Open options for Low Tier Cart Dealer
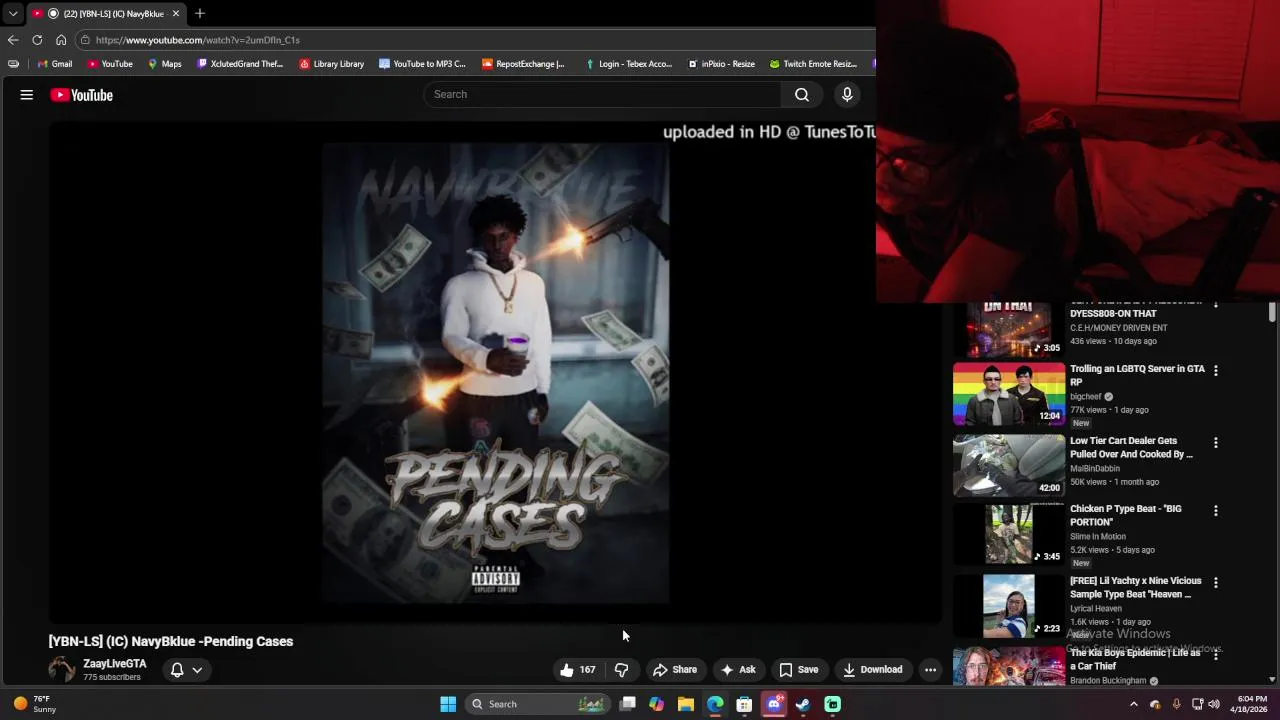 pyautogui.click(x=1216, y=442)
